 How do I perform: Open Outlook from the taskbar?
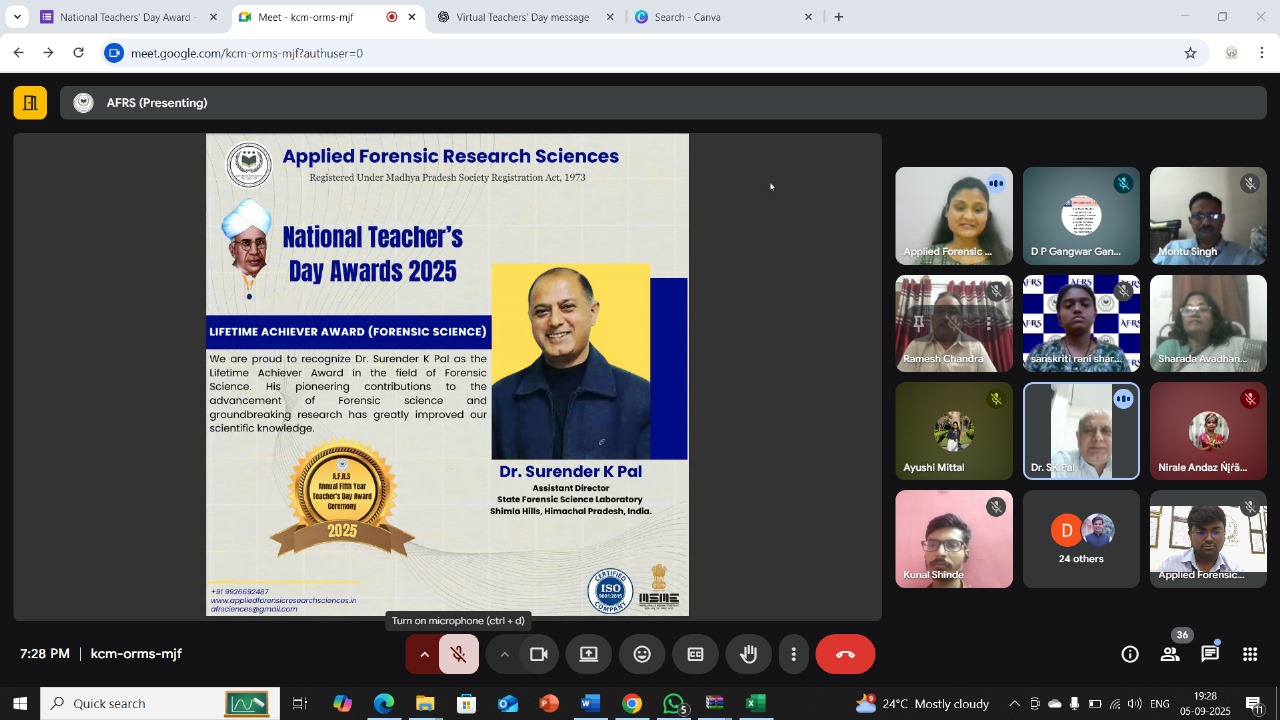pyautogui.click(x=507, y=704)
